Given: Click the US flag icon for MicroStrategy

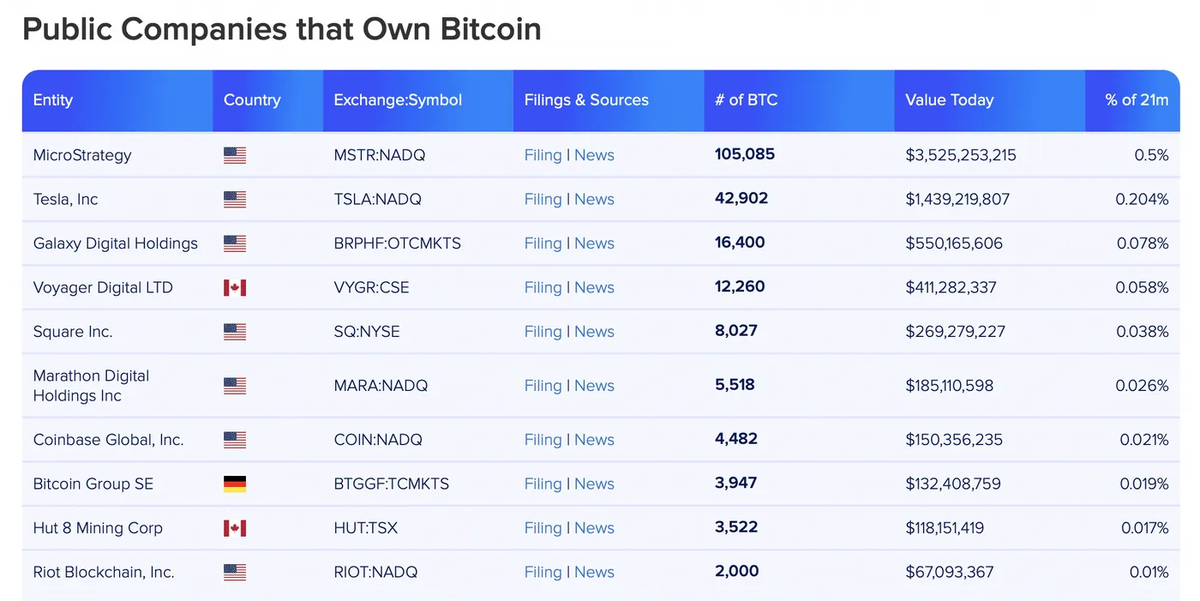Looking at the screenshot, I should [234, 155].
